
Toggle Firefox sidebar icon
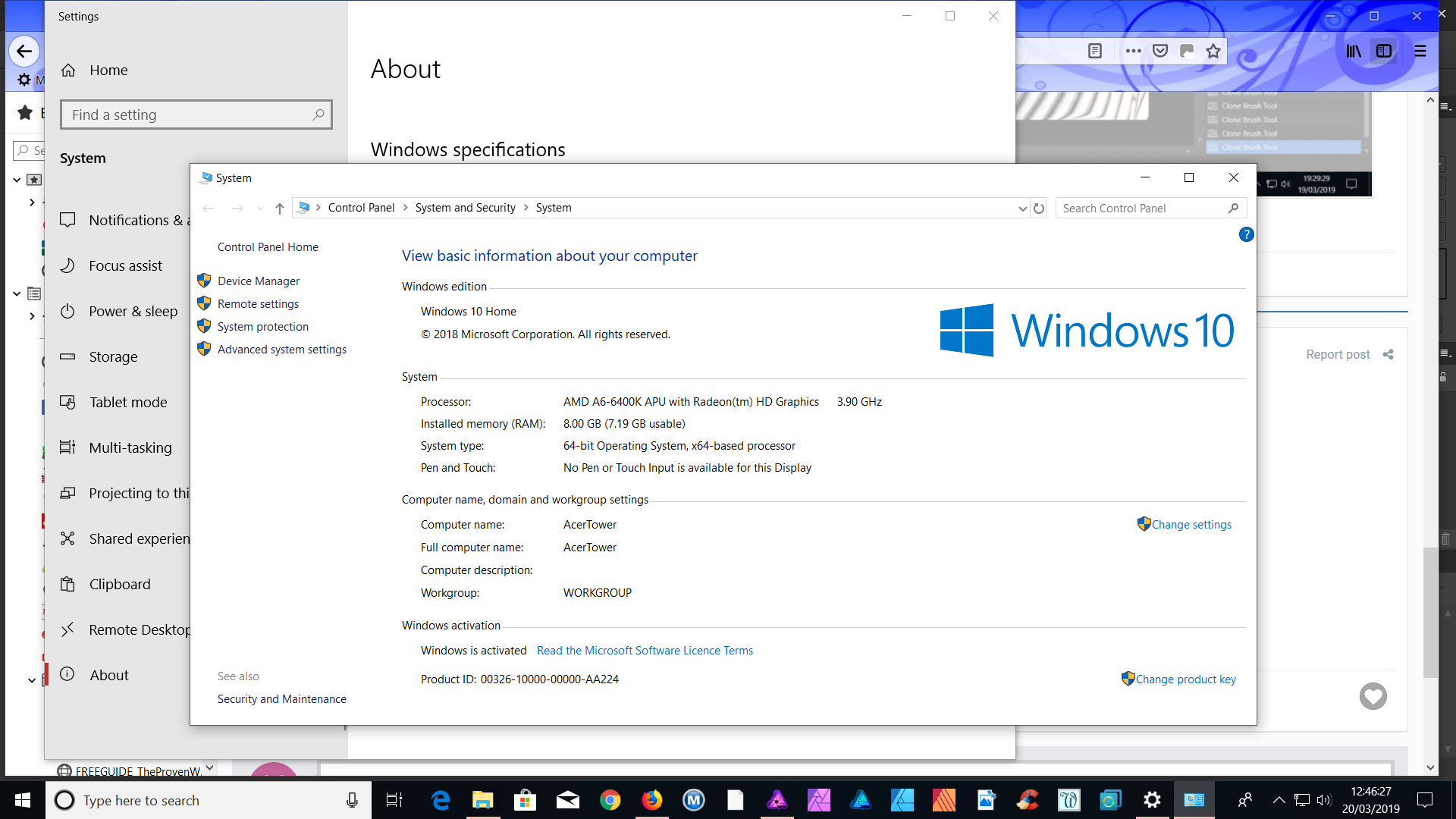[x=1384, y=51]
